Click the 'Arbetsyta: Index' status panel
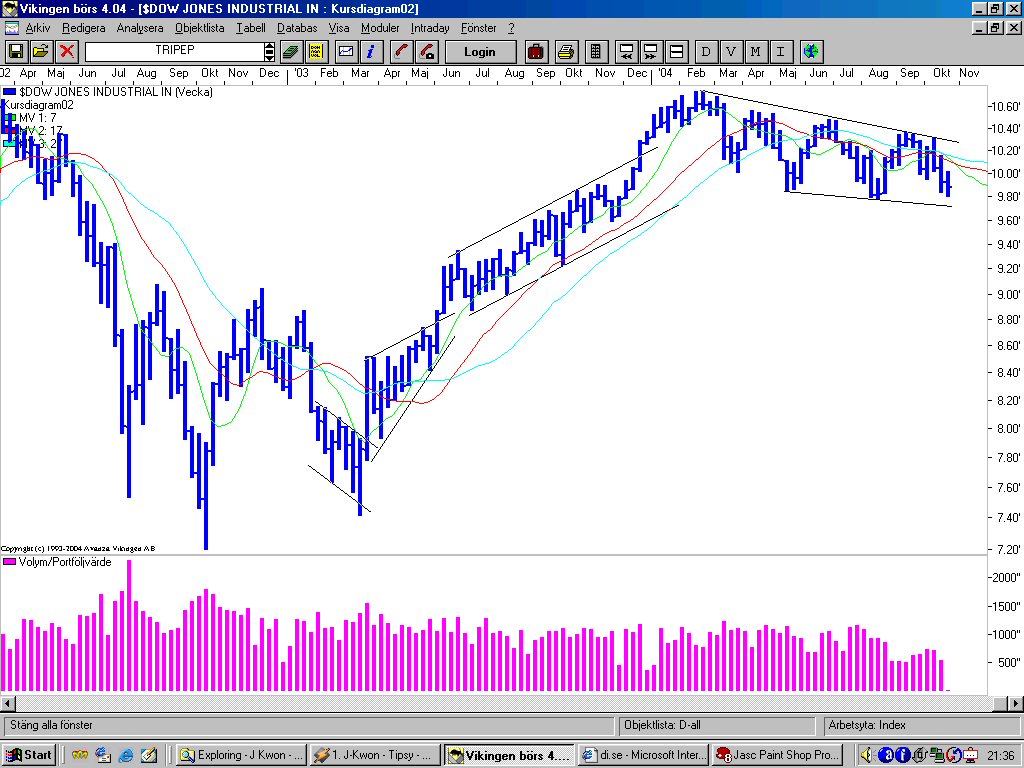 [x=920, y=726]
